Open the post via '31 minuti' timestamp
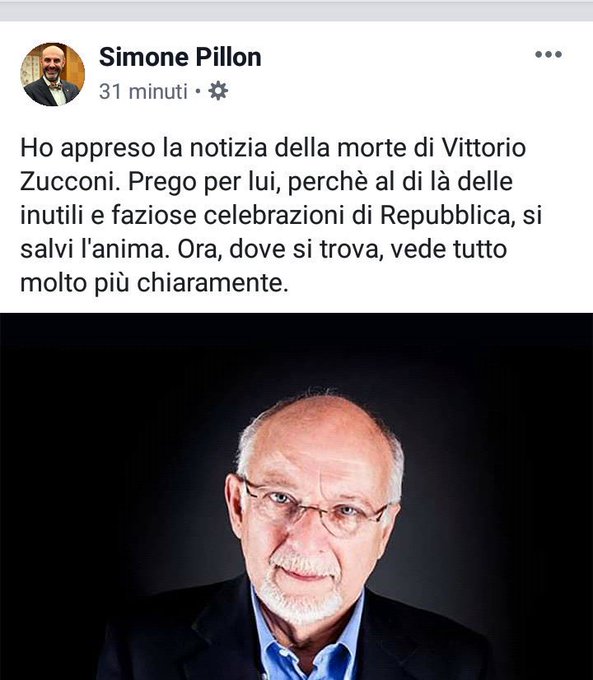Viewport: 593px width, 680px height. [x=143, y=92]
